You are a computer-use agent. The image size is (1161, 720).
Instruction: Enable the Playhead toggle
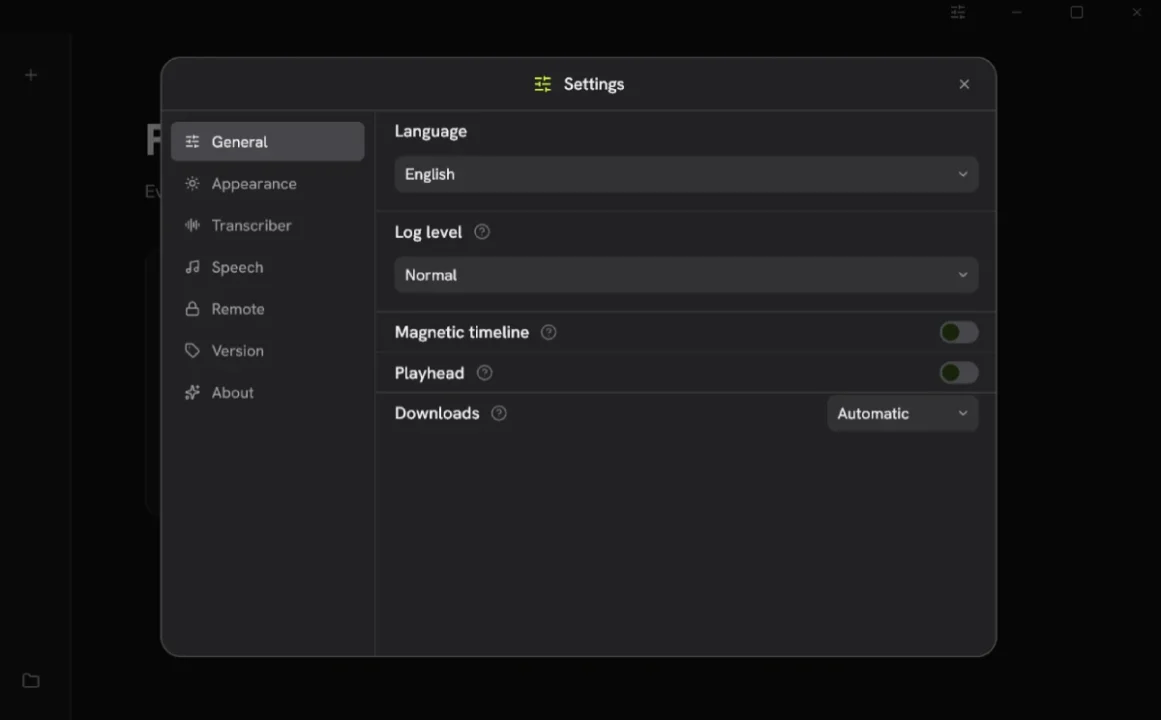coord(959,373)
